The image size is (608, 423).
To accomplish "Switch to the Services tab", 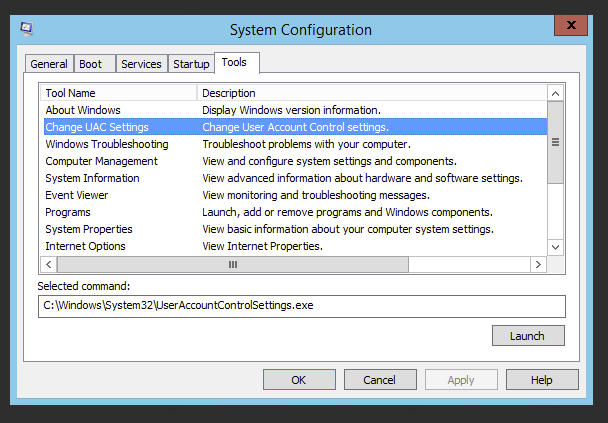I will coord(141,64).
